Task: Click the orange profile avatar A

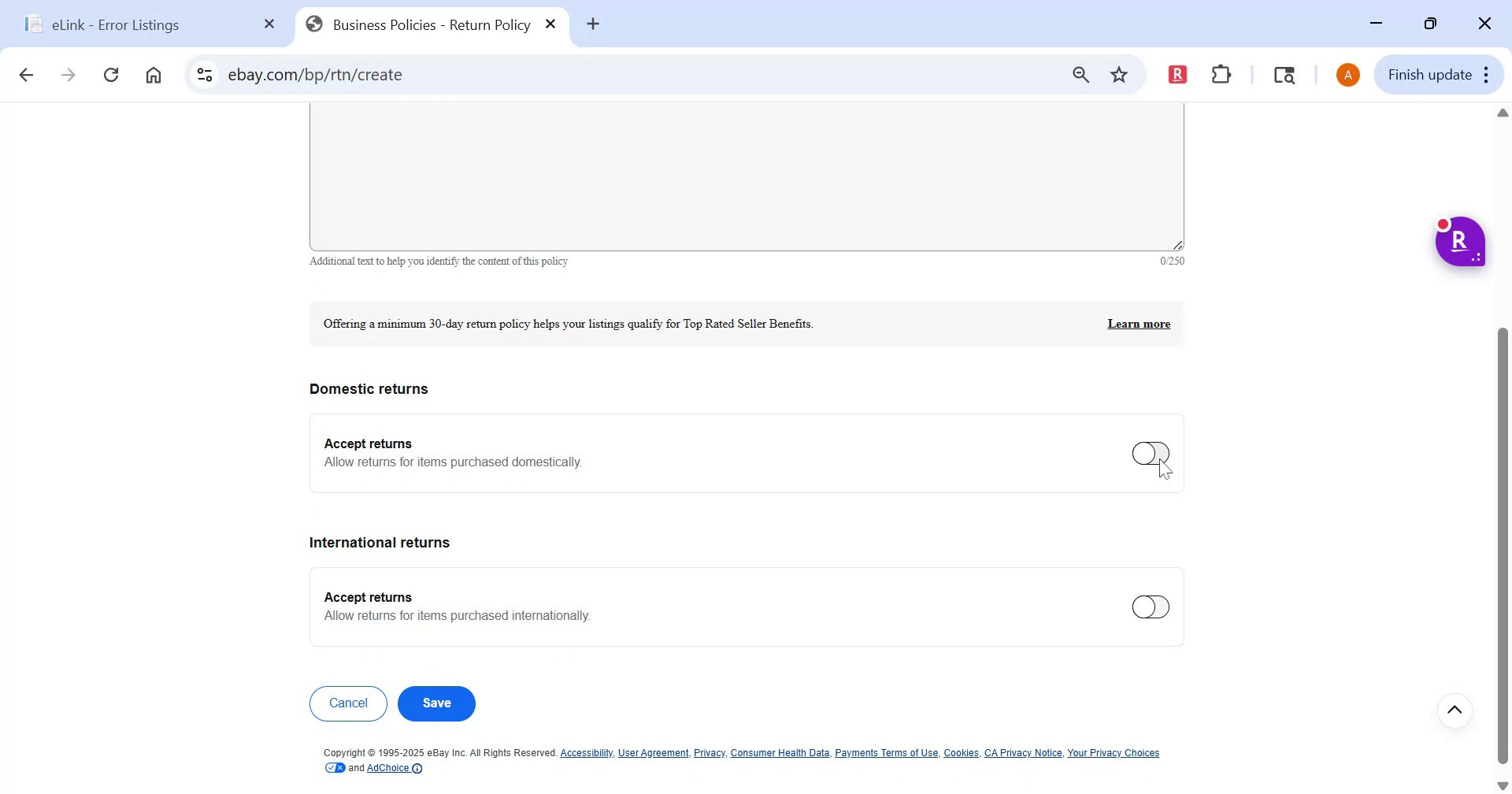Action: click(1347, 74)
